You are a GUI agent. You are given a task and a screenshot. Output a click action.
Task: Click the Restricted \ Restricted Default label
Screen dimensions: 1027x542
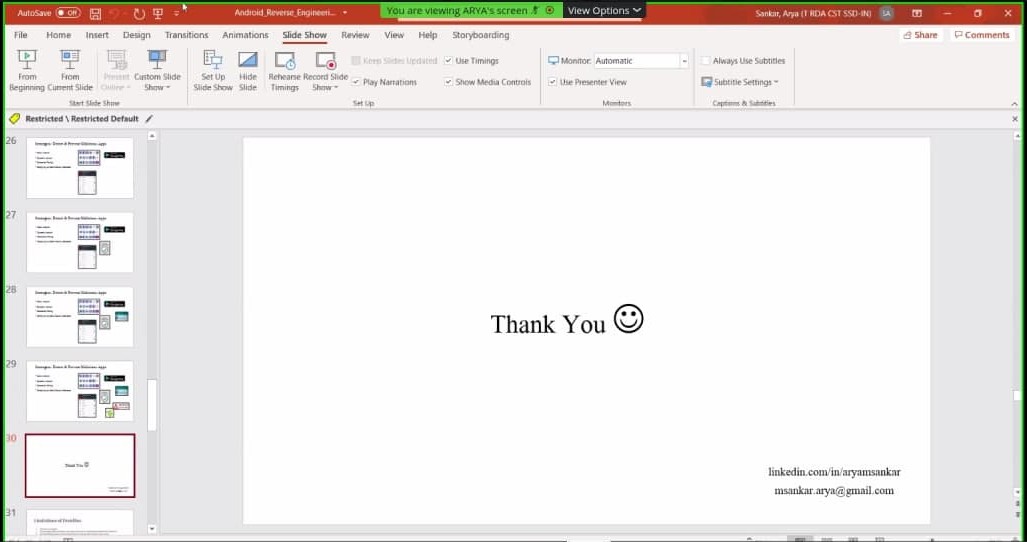point(82,118)
